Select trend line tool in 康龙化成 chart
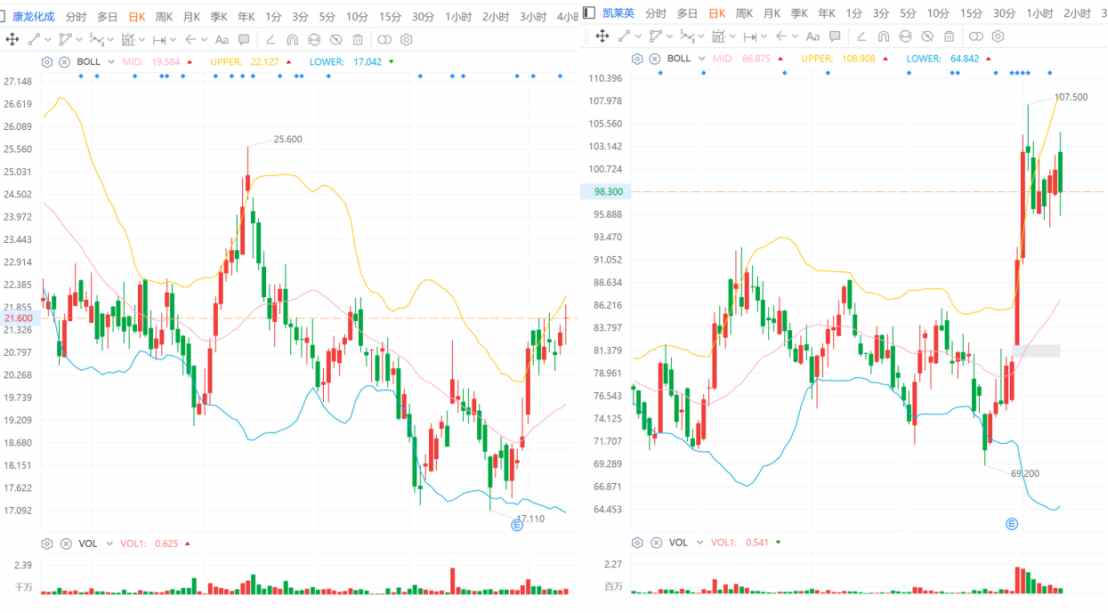1108x613 pixels. point(33,40)
